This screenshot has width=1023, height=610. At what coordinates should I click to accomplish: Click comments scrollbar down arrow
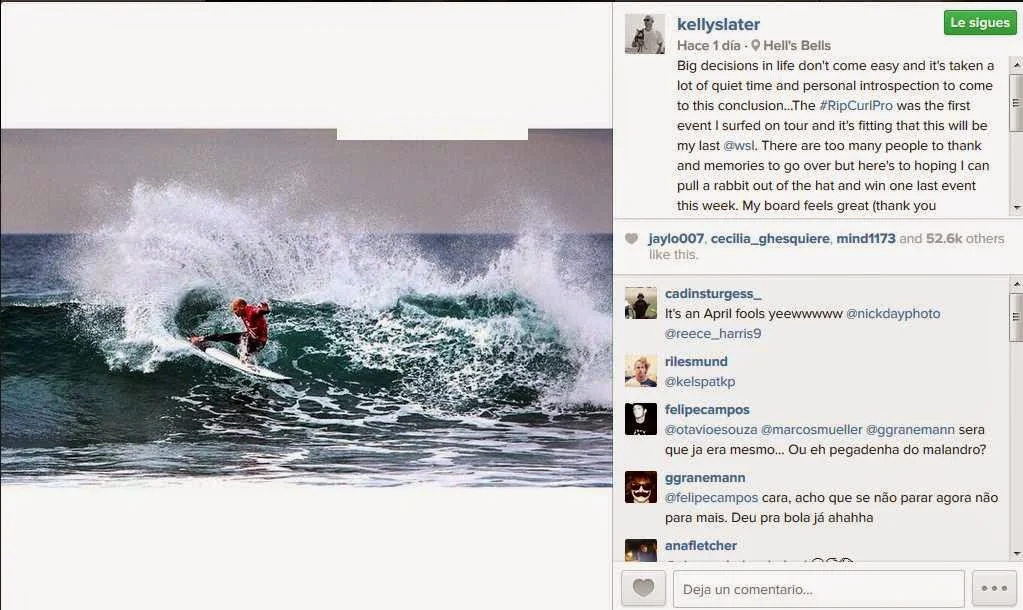[x=1016, y=554]
